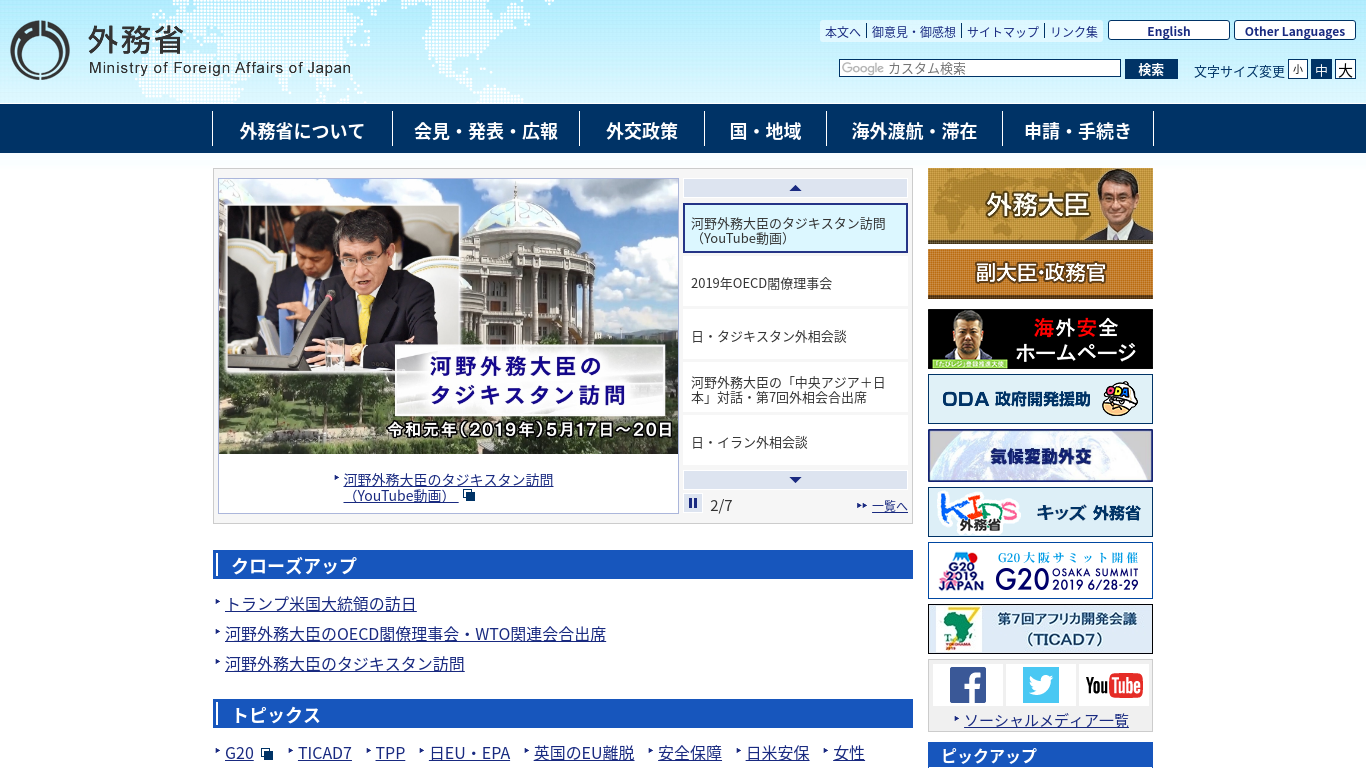Open 会見・発表・広報 menu
The width and height of the screenshot is (1366, 768).
486,130
